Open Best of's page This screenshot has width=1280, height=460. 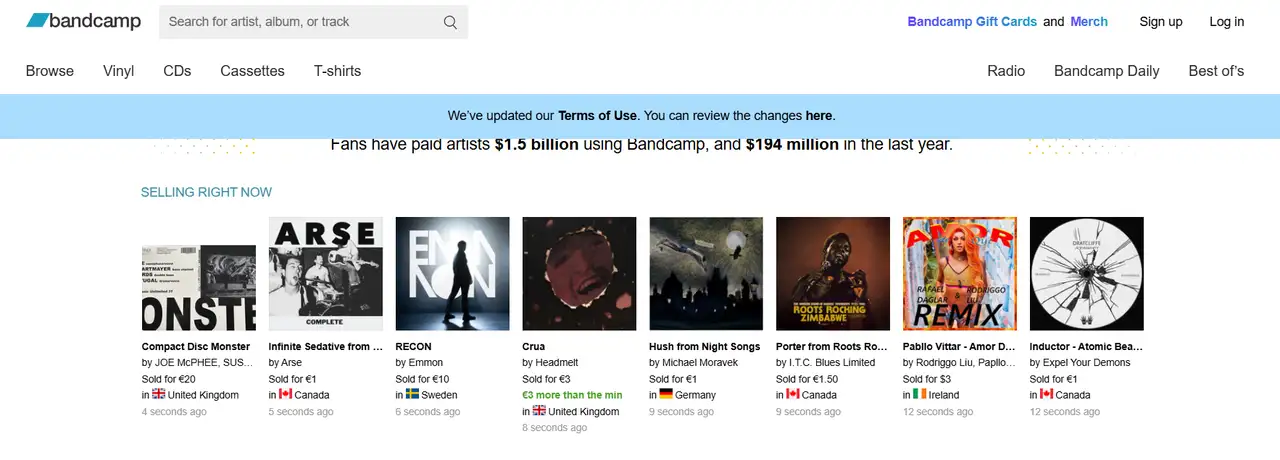(x=1216, y=71)
